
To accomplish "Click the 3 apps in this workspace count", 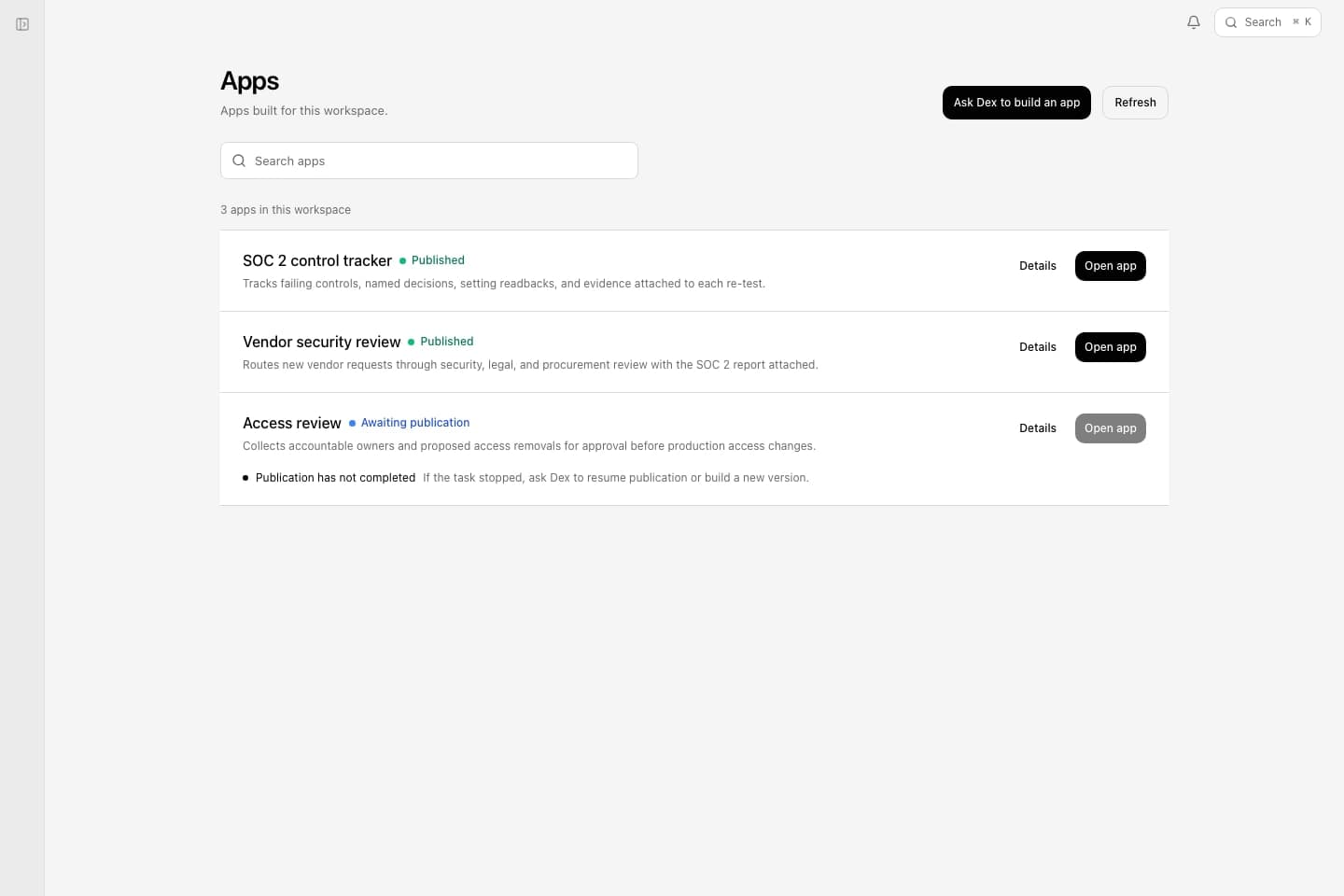I will click(286, 210).
